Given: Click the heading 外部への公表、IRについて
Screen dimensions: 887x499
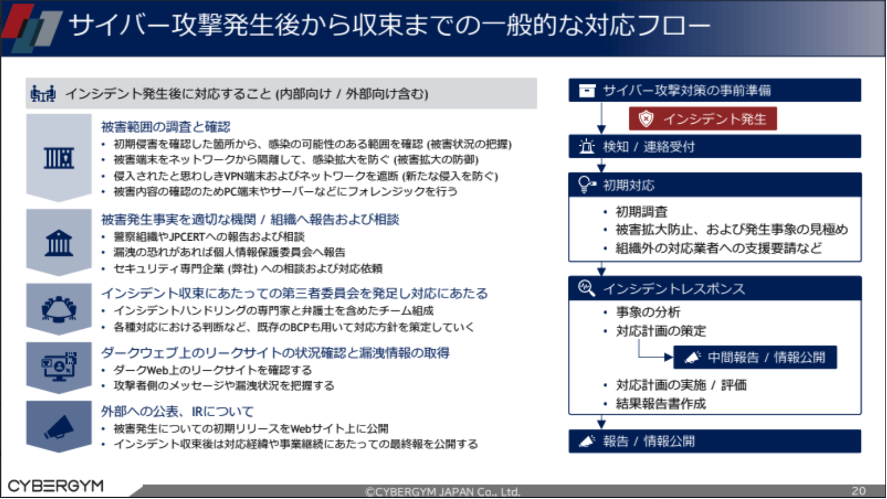Looking at the screenshot, I should pos(177,411).
